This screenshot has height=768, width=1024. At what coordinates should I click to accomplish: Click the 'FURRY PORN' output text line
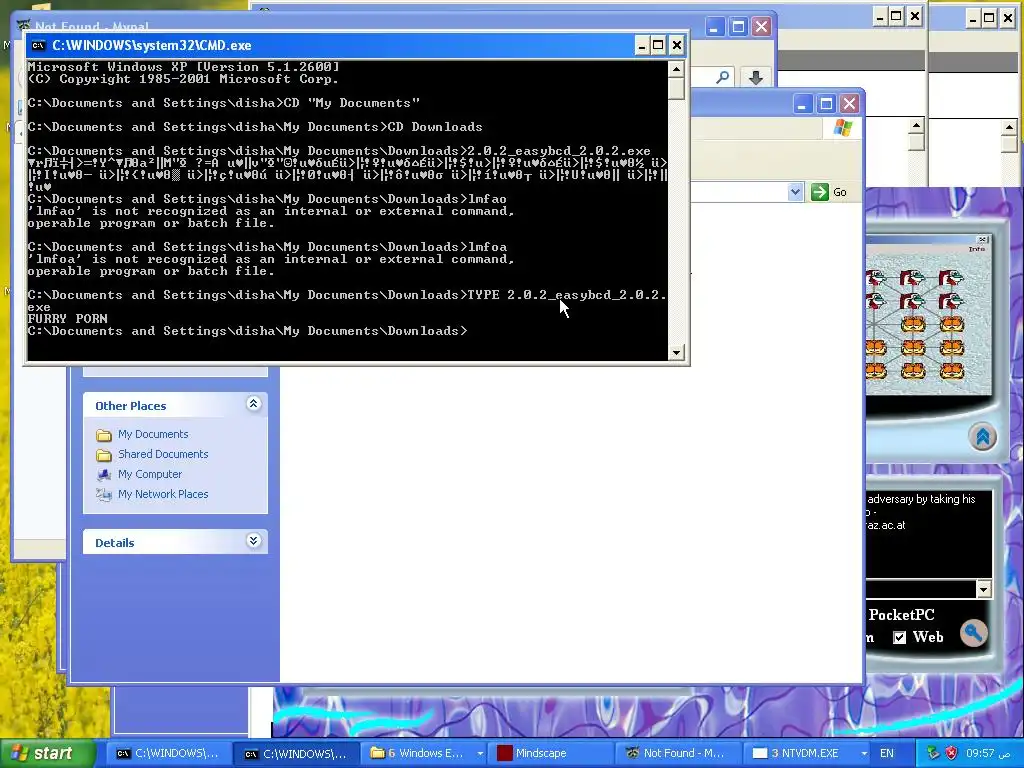(x=67, y=319)
